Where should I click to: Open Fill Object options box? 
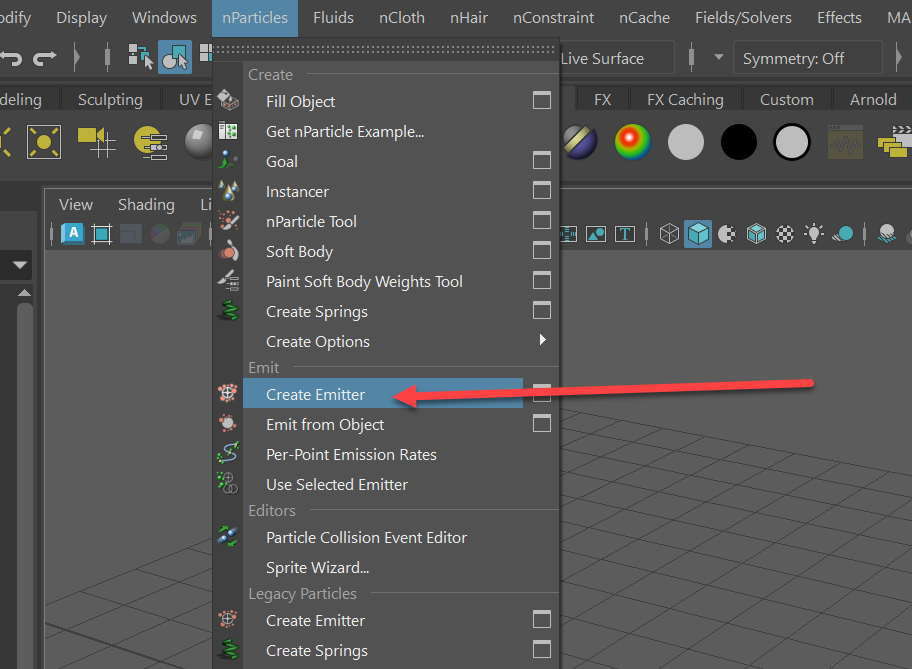click(542, 101)
